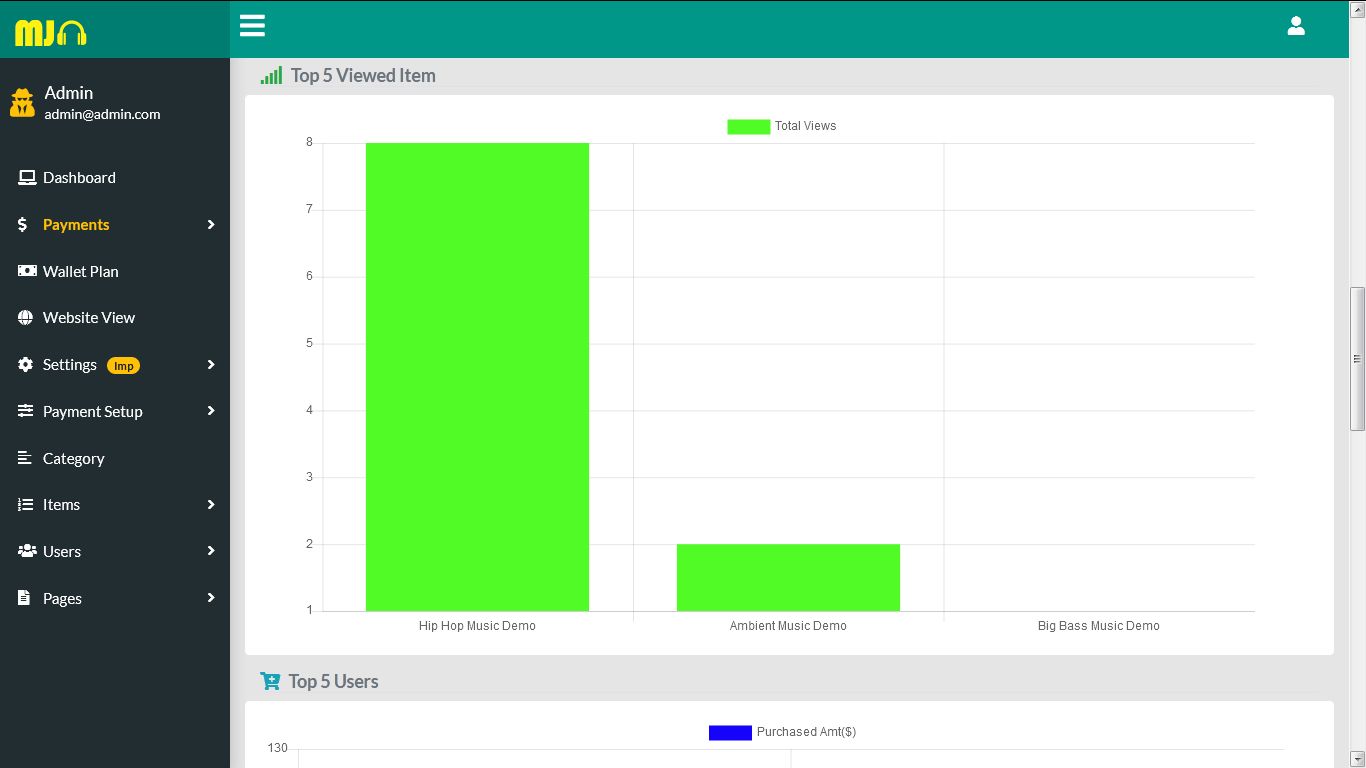Click the admin@admin.com email link
The height and width of the screenshot is (768, 1366).
(101, 114)
